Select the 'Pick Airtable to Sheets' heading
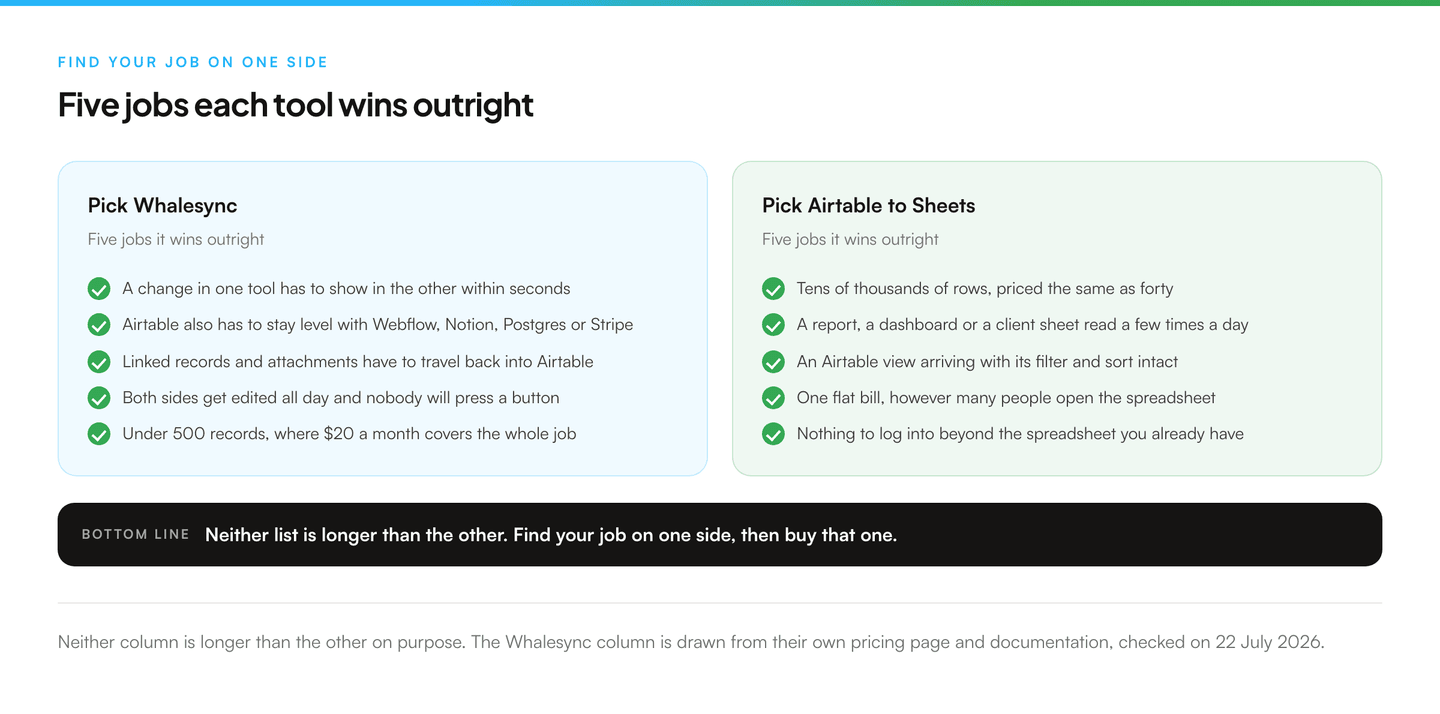1440x714 pixels. pos(868,206)
